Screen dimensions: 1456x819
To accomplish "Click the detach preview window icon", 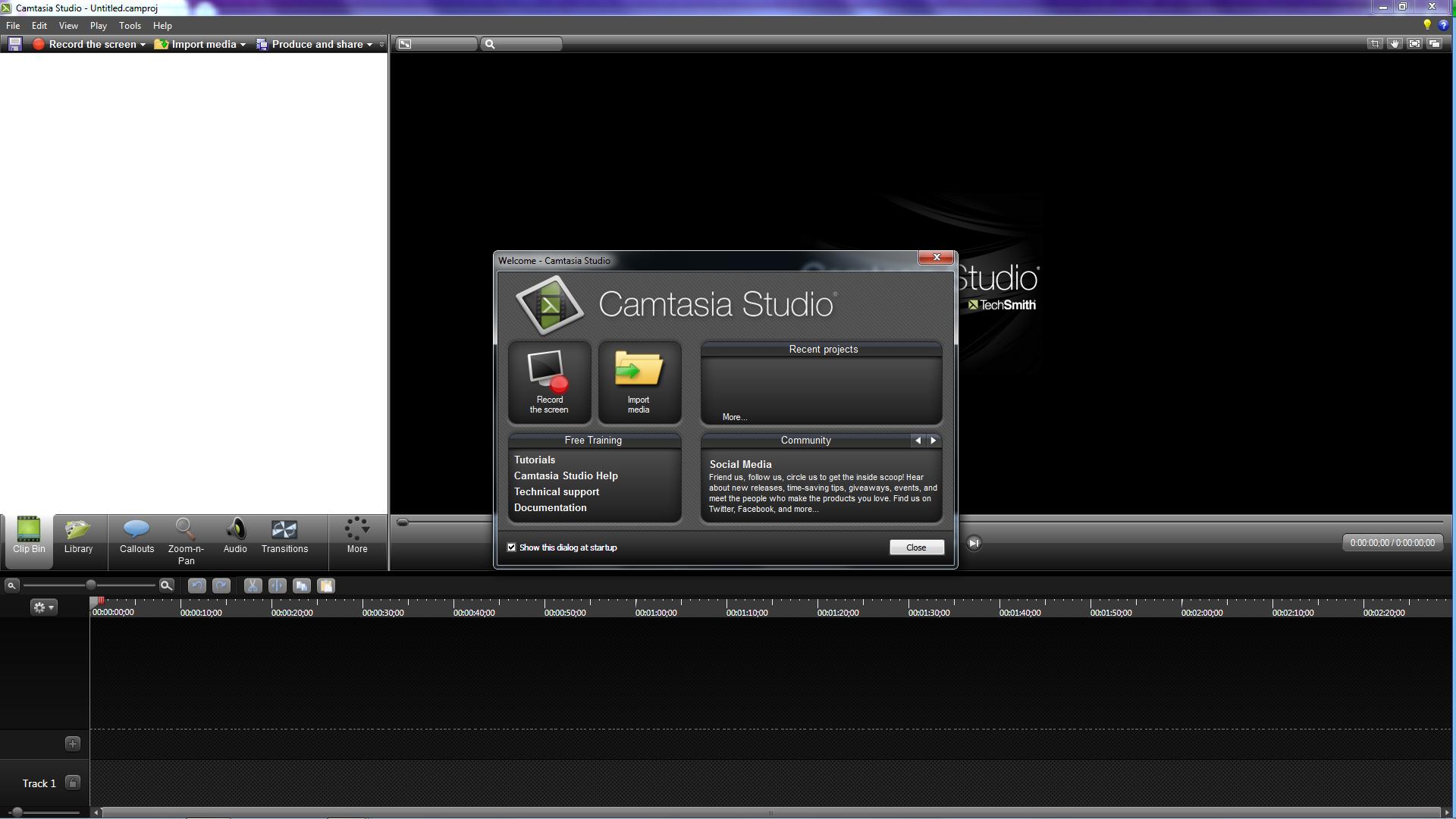I will click(x=1434, y=44).
